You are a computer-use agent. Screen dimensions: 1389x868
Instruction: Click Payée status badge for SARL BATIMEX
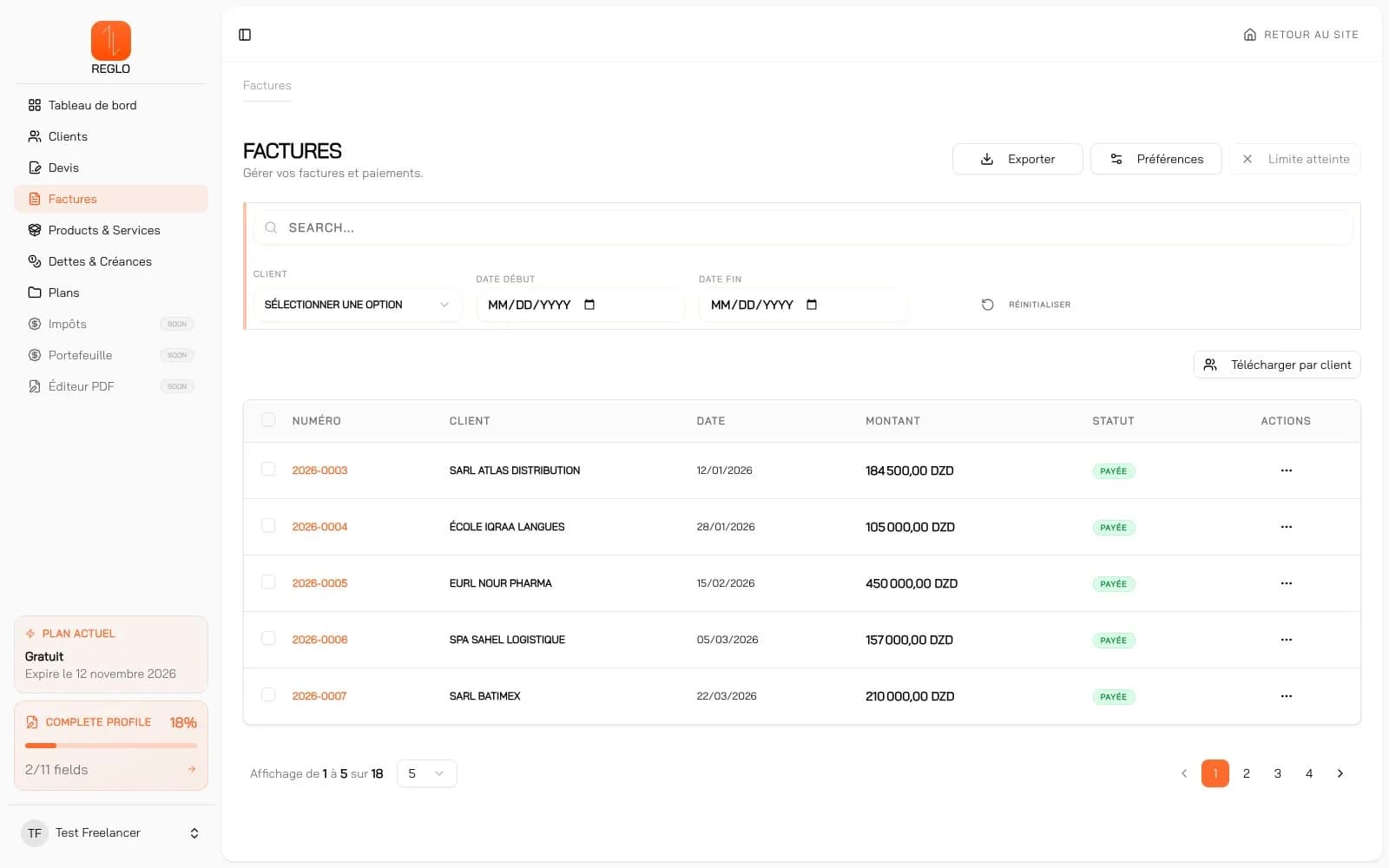coord(1114,697)
